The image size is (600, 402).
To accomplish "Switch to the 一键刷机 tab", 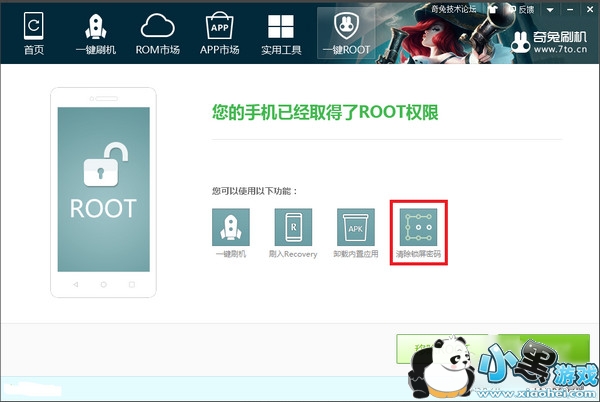I will 96,34.
